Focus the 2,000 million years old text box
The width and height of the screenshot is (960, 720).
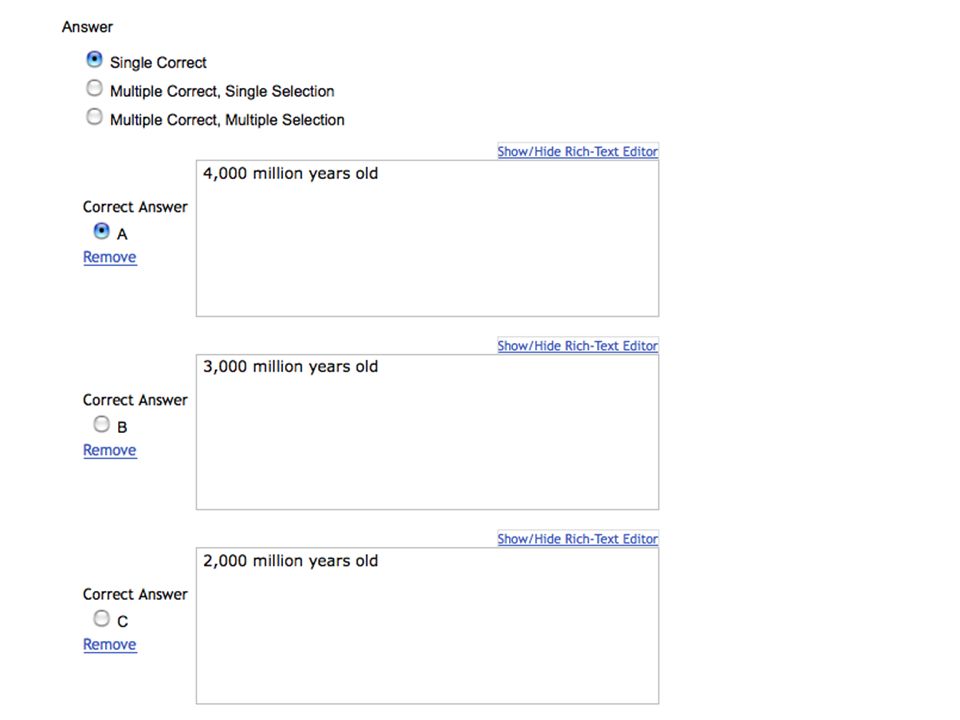427,626
